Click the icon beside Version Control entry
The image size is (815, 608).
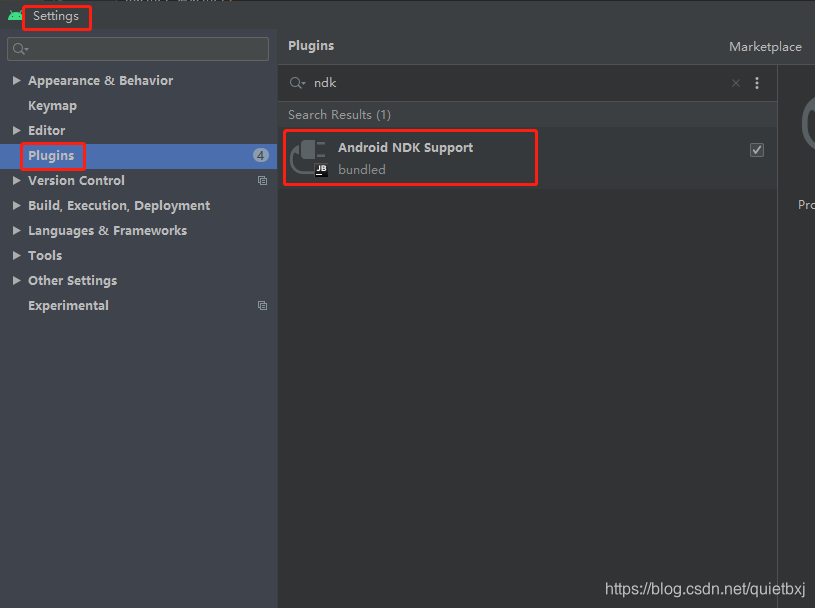pos(262,180)
